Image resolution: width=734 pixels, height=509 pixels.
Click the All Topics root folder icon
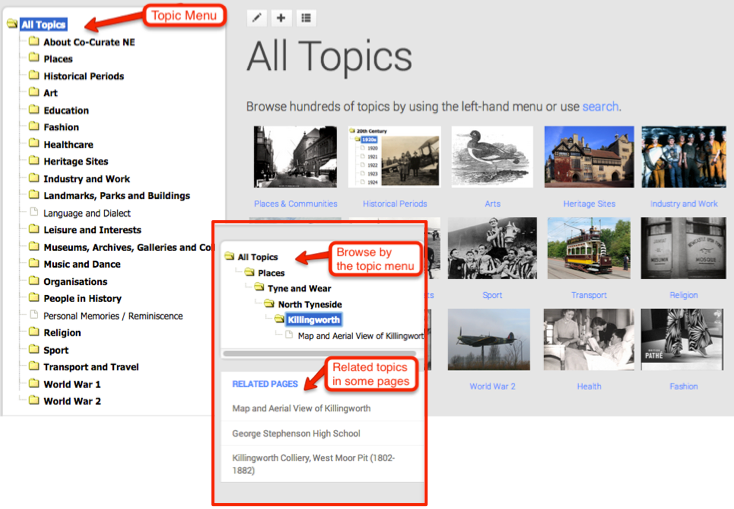click(x=12, y=24)
